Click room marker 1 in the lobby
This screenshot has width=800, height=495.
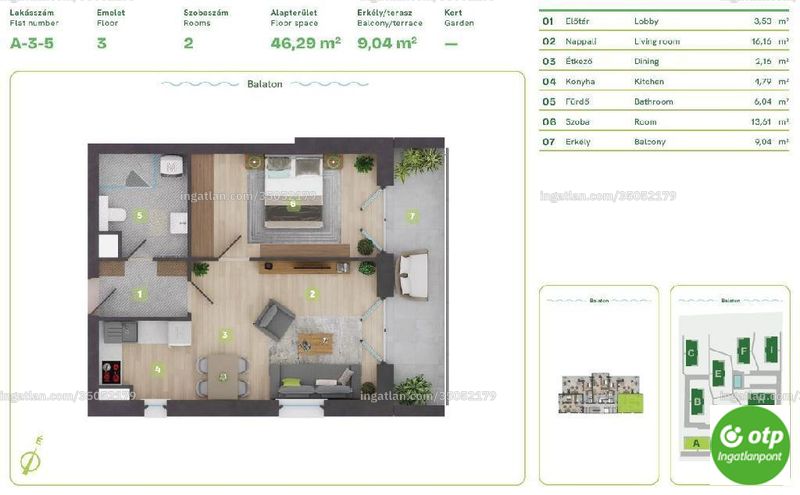[x=140, y=294]
